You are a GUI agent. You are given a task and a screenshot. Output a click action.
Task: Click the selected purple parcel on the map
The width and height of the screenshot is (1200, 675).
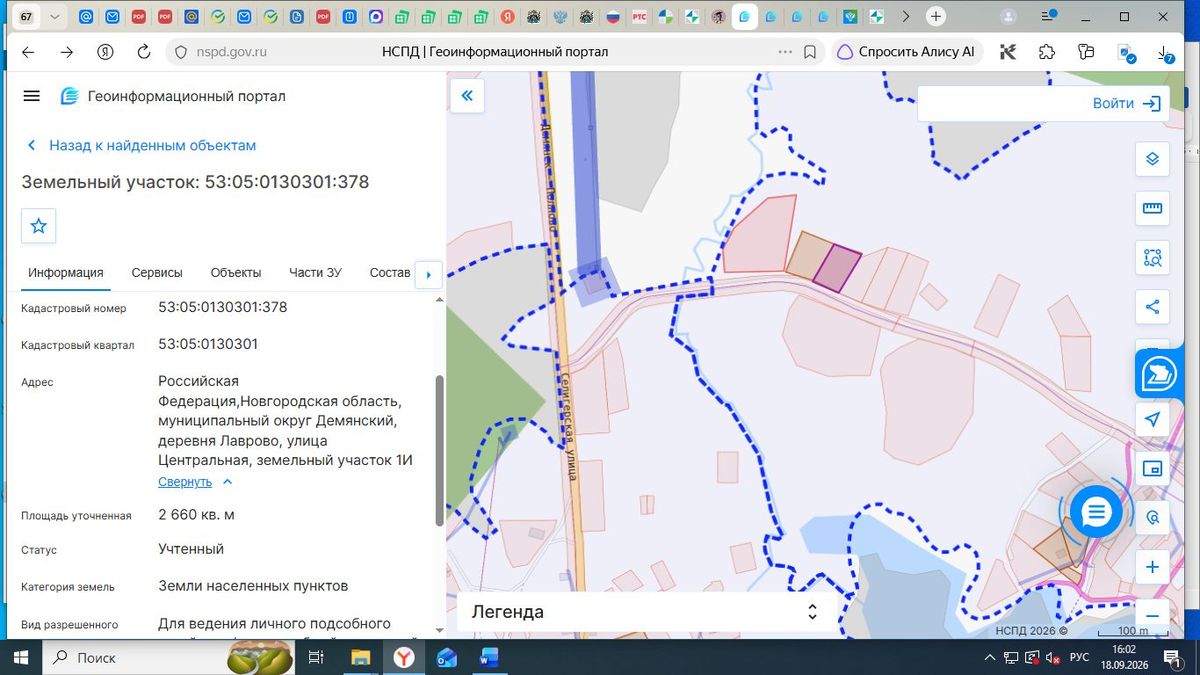[x=837, y=268]
